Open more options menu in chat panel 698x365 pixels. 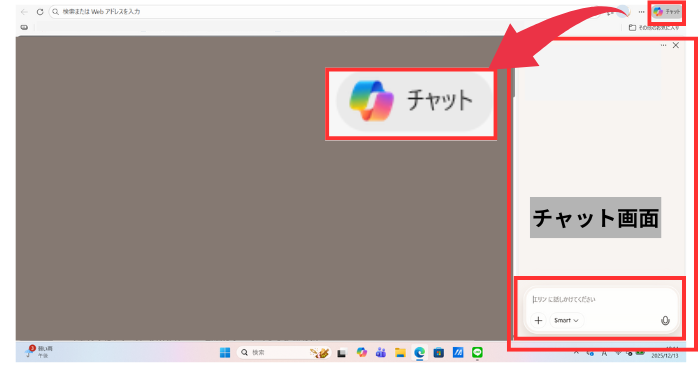pos(663,45)
